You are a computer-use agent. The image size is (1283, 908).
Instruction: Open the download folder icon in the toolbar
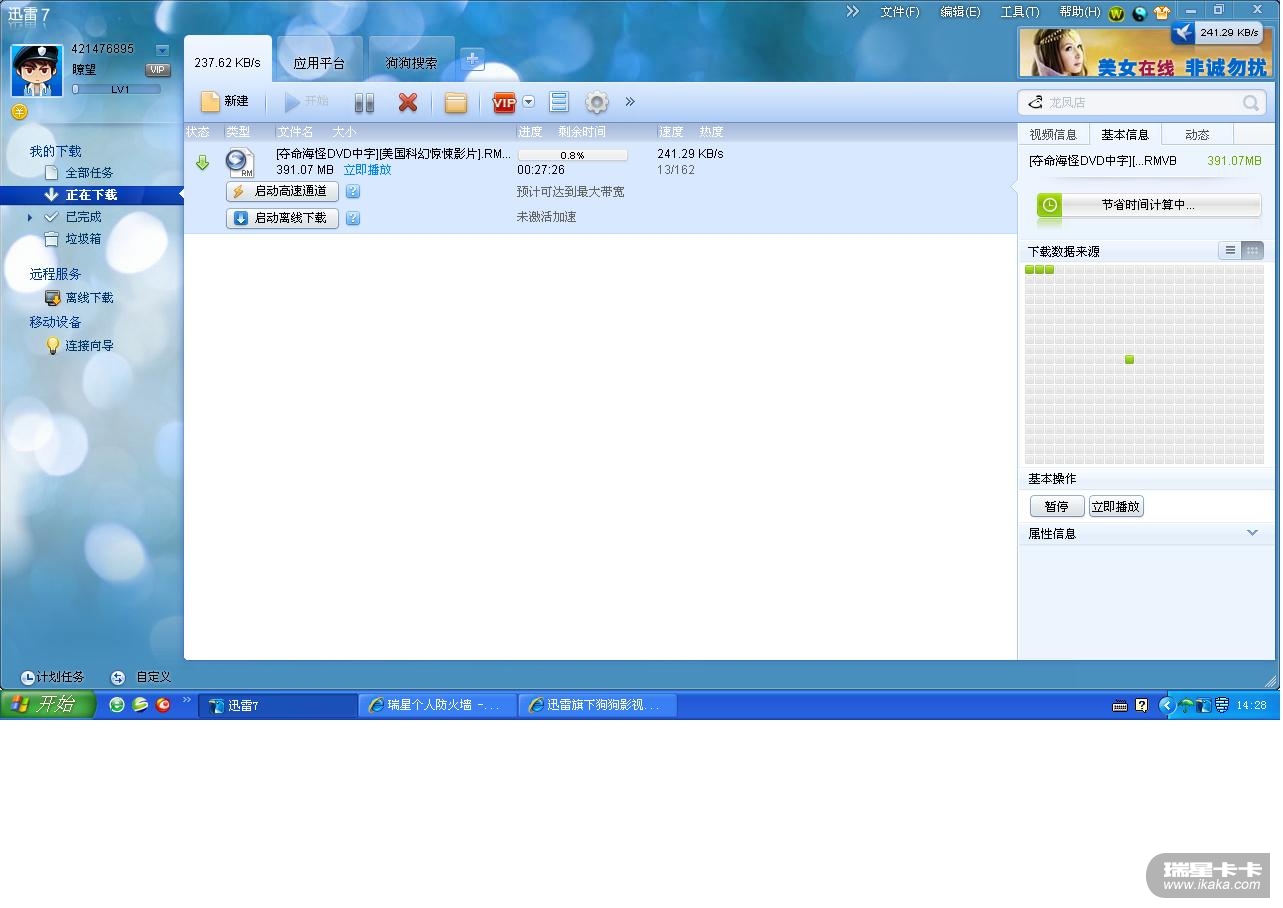coord(456,102)
